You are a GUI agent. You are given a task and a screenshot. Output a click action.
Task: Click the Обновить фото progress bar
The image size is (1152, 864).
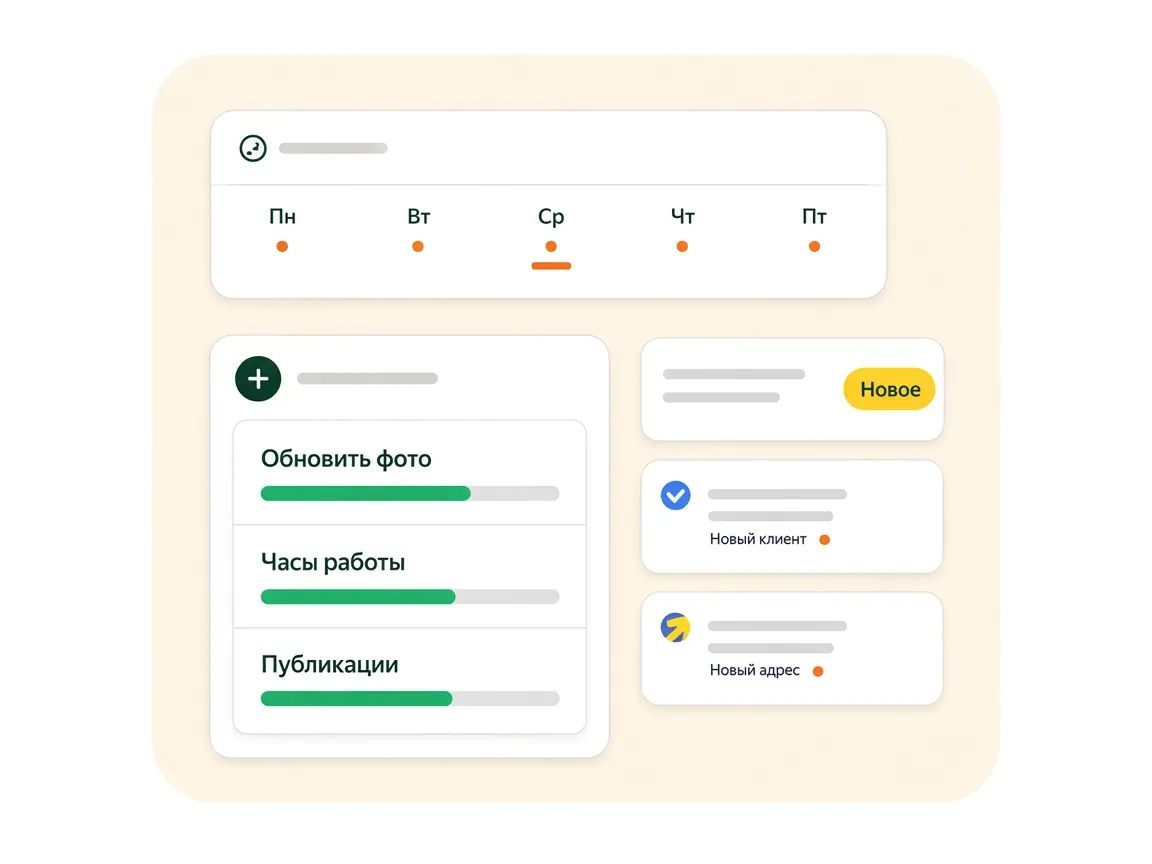[410, 494]
